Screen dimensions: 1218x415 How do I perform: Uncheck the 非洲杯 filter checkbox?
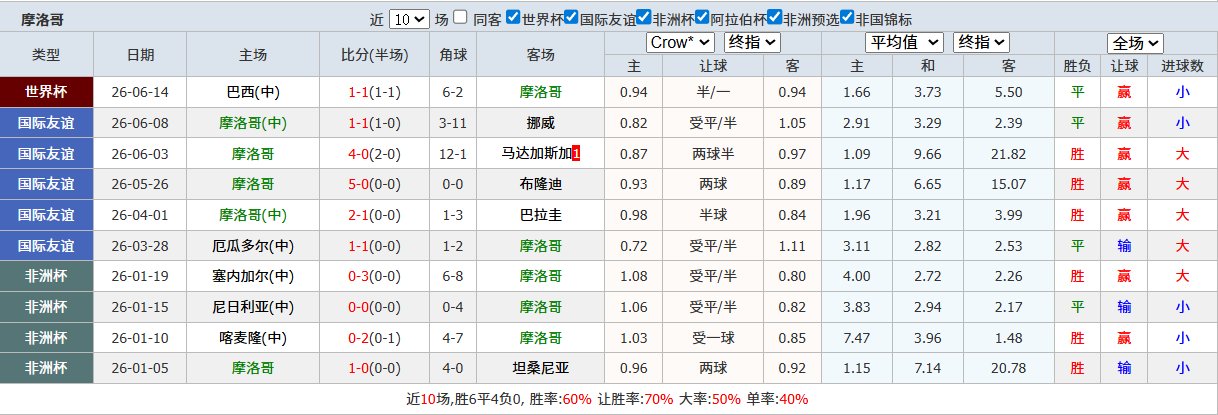(645, 17)
